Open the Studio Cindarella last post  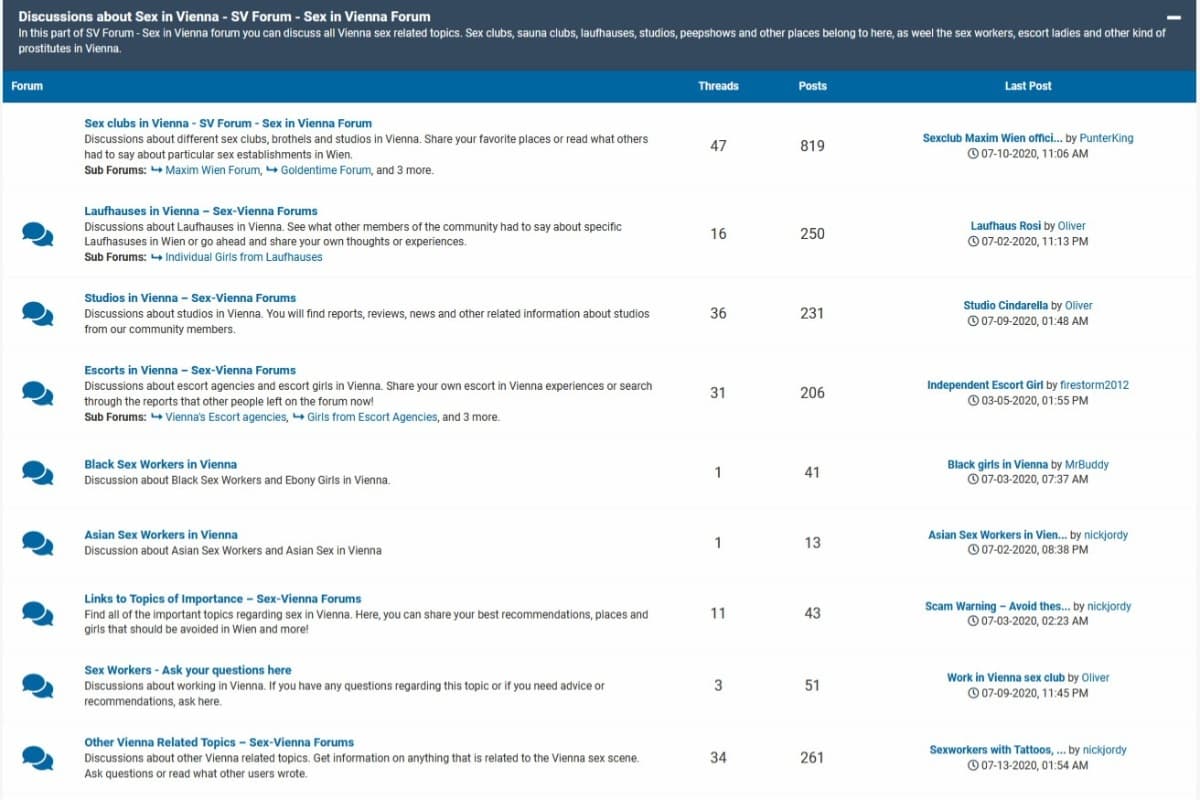click(1005, 305)
